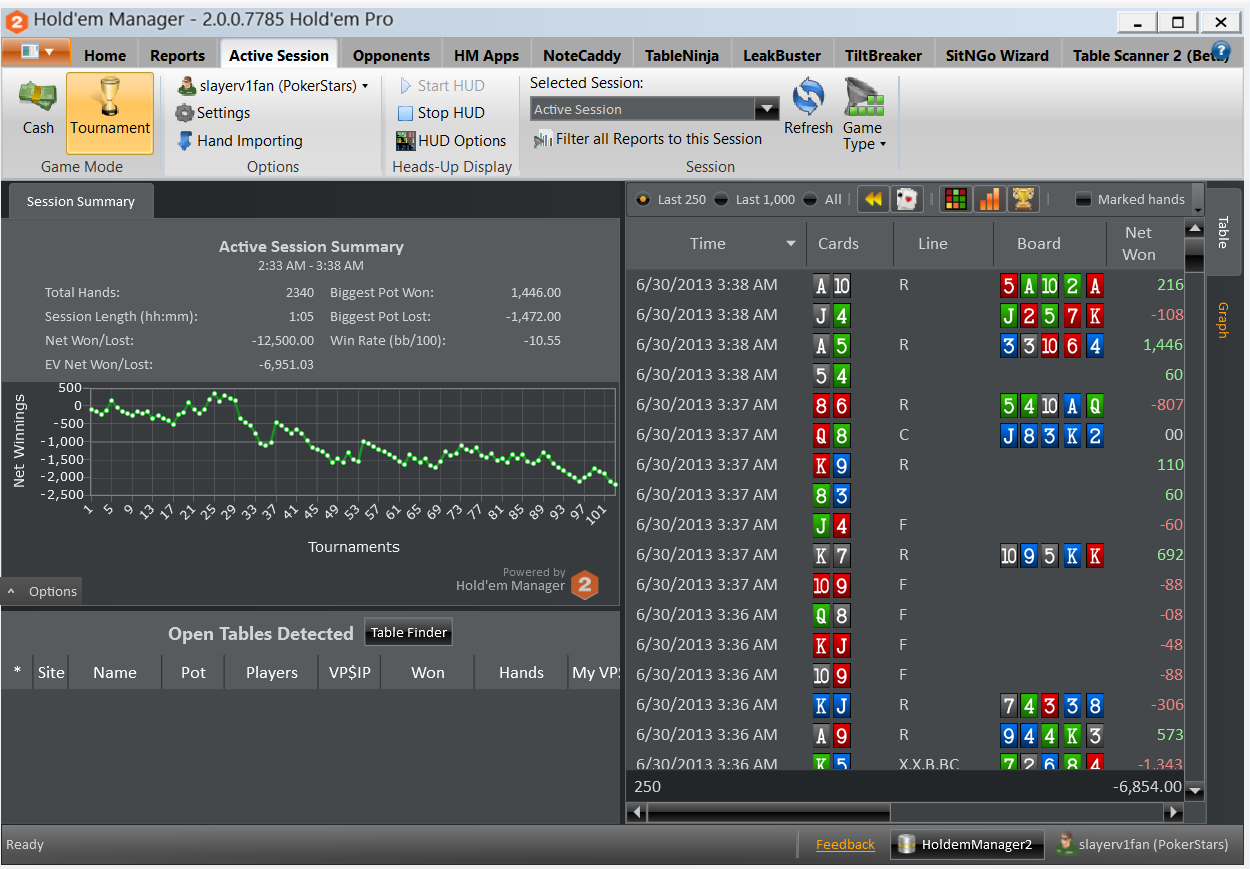Click the hand list horizontal scrollbar thumb

coord(768,813)
